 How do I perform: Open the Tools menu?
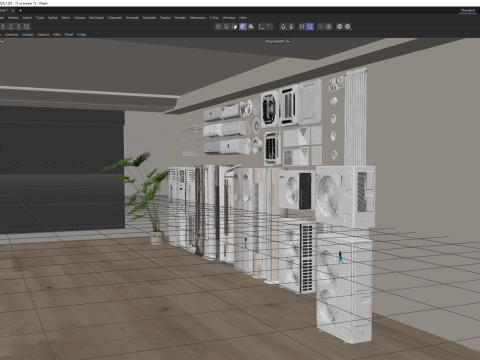click(40, 18)
